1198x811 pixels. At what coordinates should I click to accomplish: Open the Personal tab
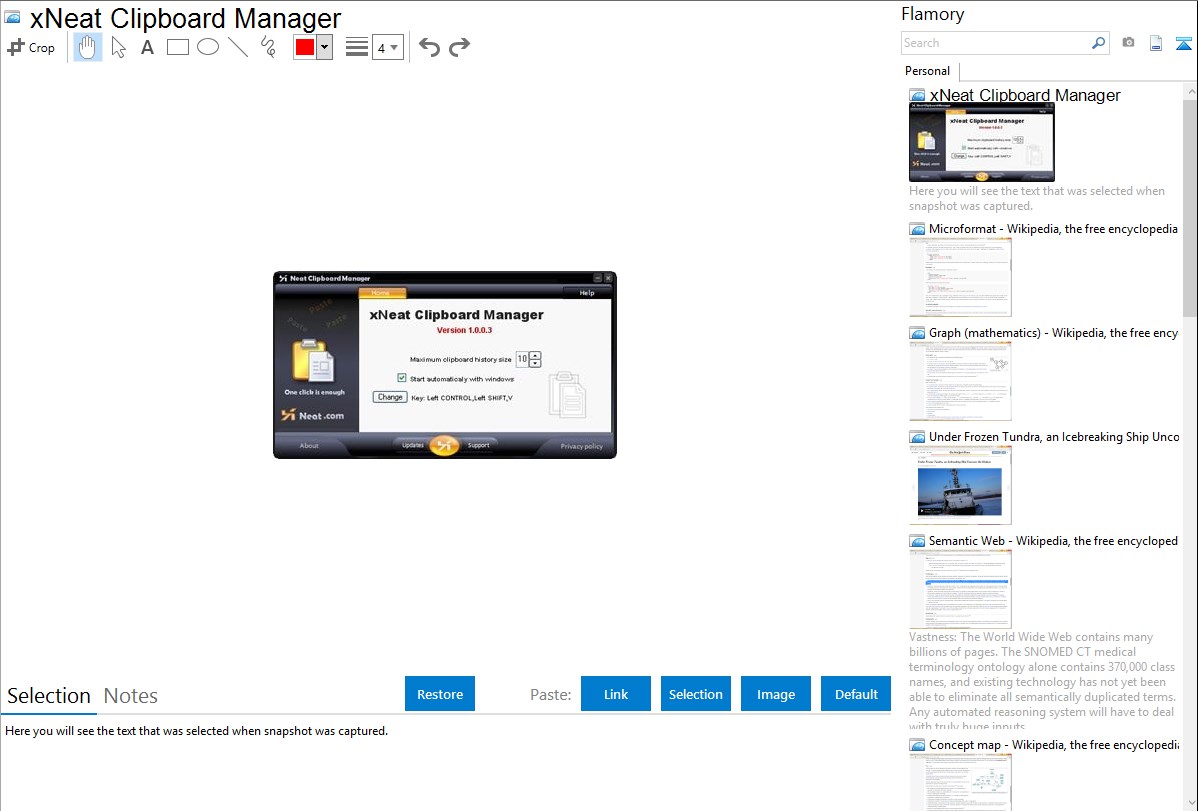click(x=928, y=71)
